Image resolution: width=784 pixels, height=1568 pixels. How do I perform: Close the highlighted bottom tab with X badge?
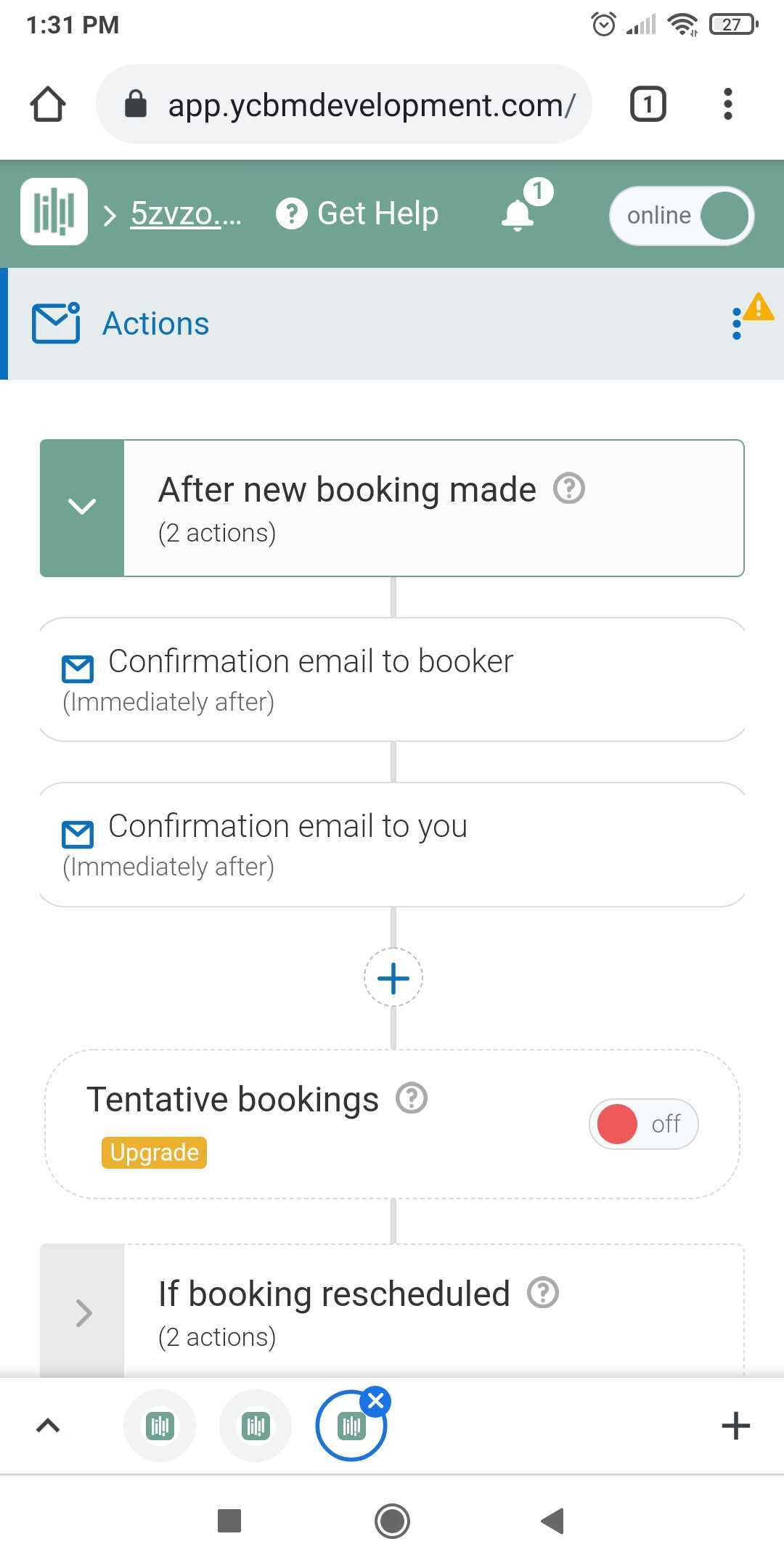click(376, 1401)
